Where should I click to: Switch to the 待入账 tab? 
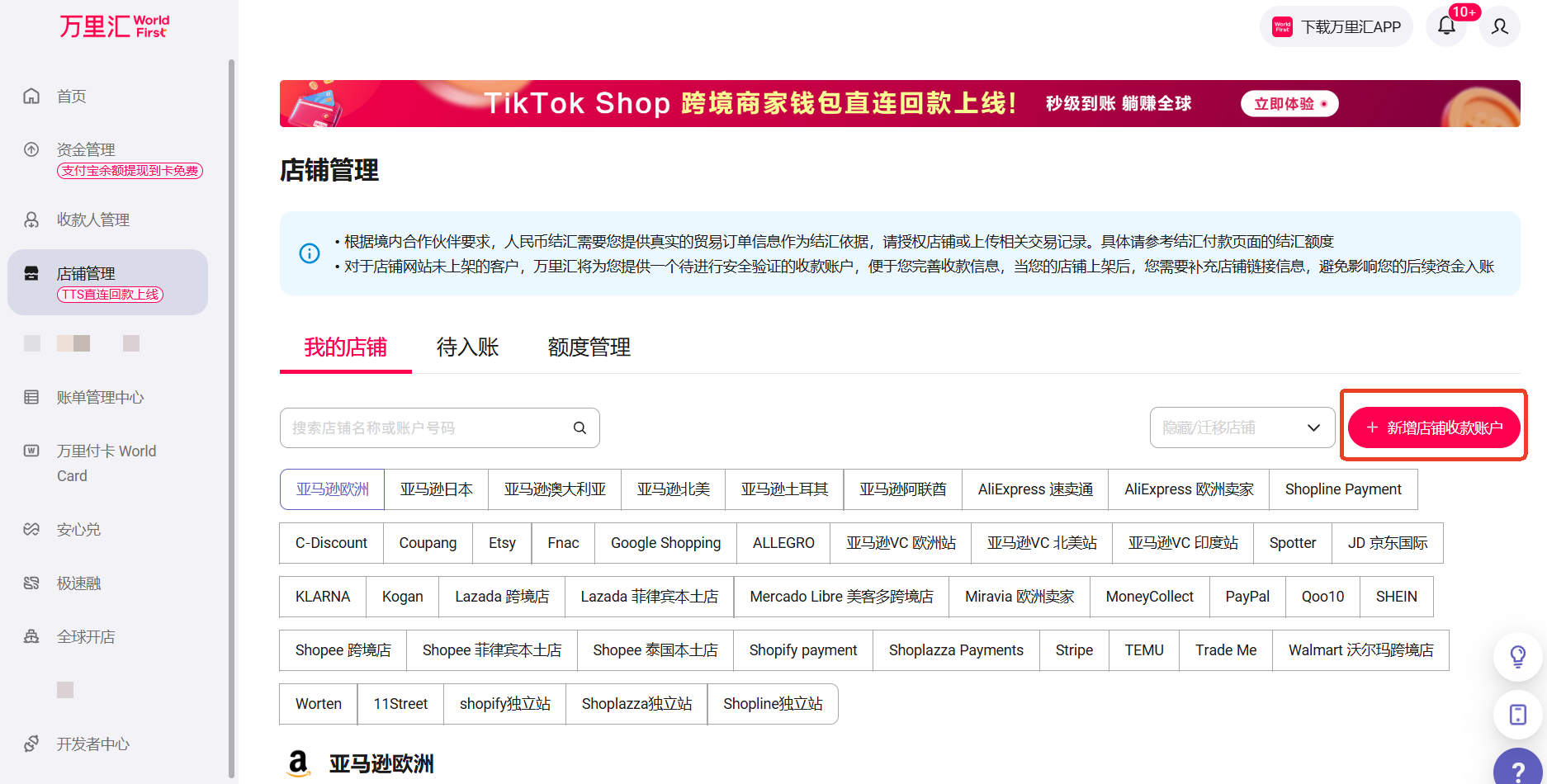467,347
